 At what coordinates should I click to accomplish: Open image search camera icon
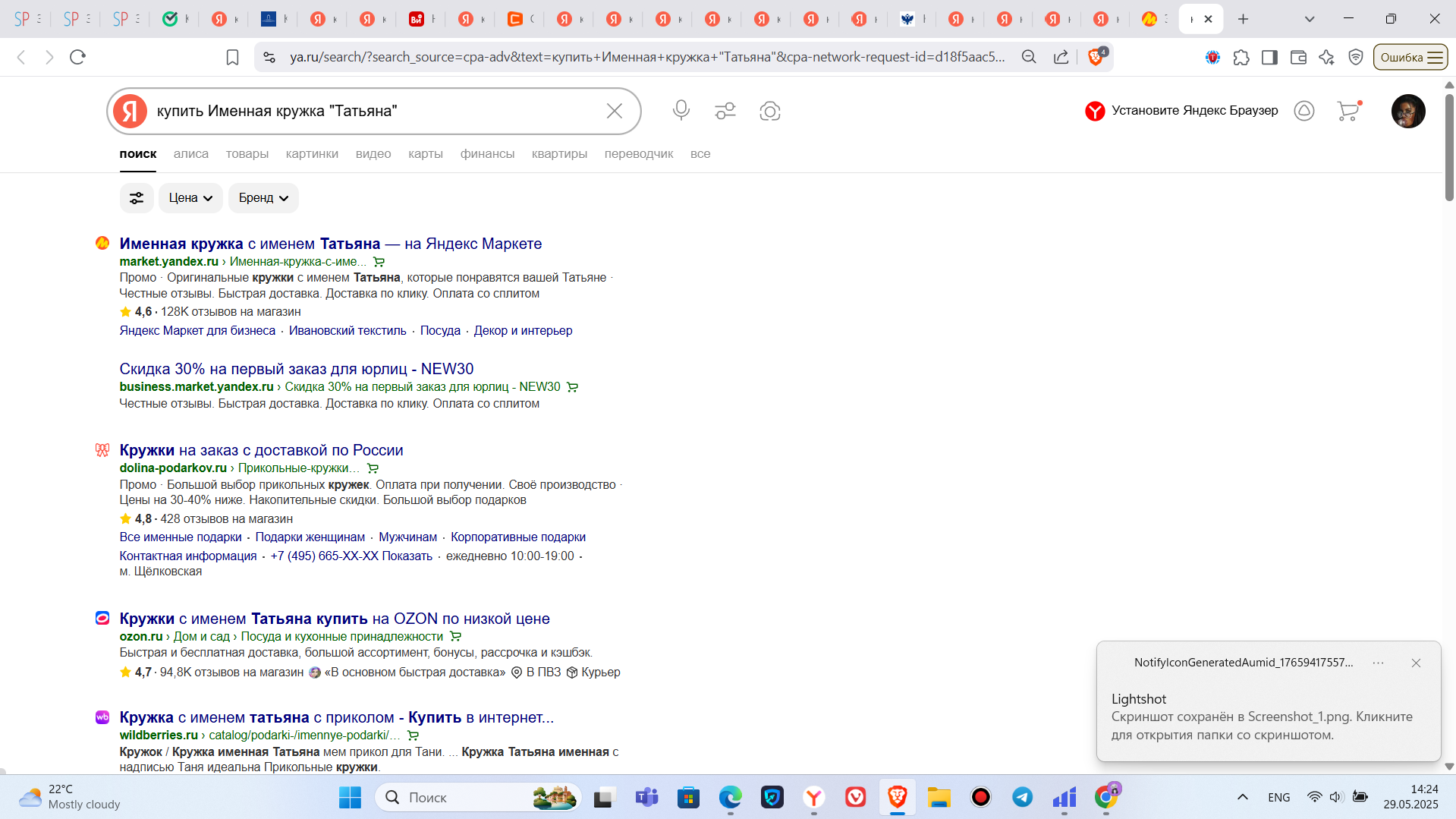(770, 111)
